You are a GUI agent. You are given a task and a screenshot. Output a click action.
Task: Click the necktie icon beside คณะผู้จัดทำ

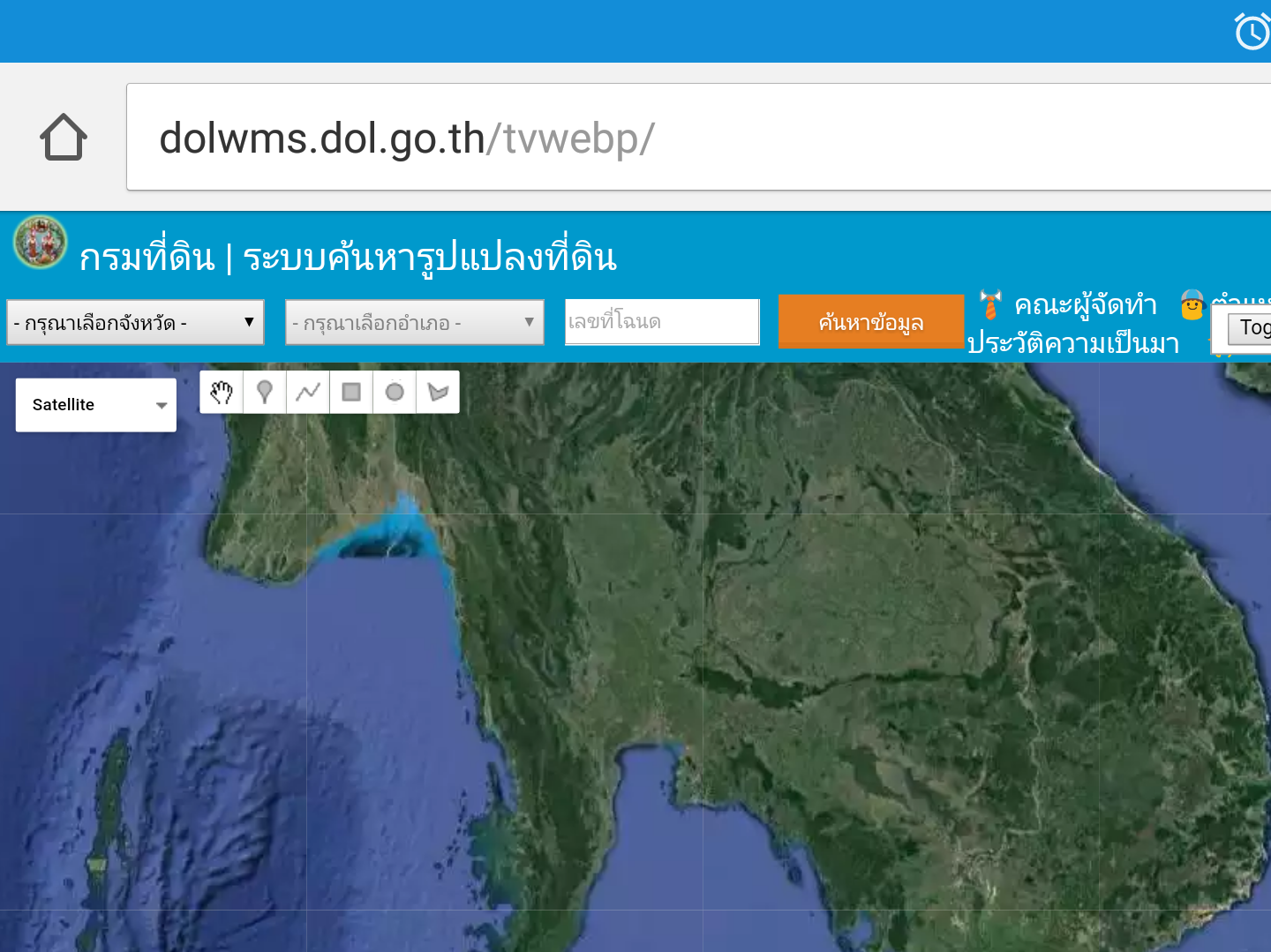tap(990, 305)
